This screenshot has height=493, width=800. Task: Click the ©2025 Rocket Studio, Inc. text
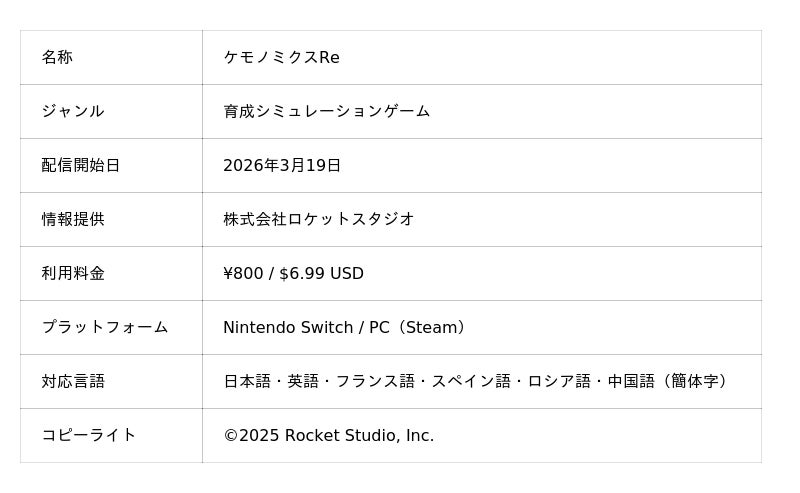(x=328, y=436)
